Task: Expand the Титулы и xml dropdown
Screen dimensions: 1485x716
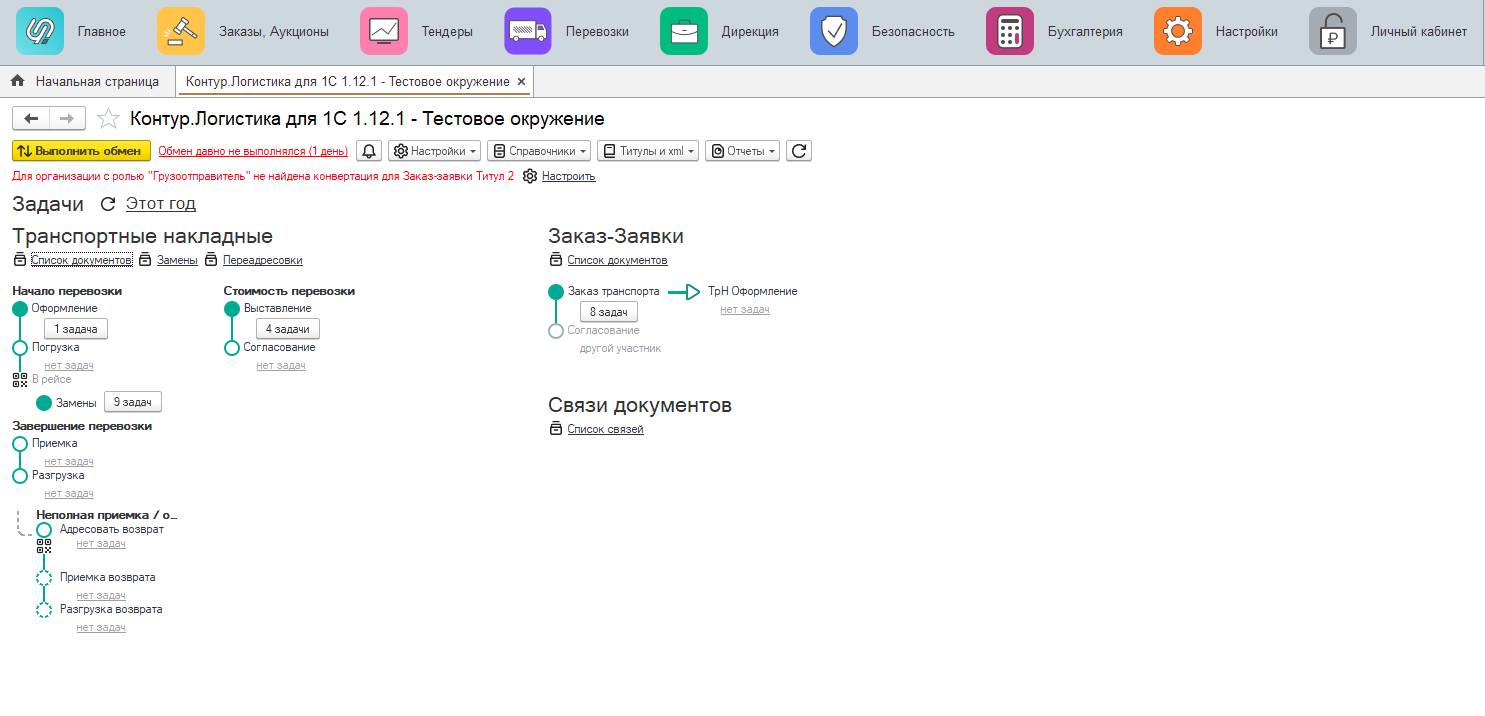Action: [x=648, y=151]
